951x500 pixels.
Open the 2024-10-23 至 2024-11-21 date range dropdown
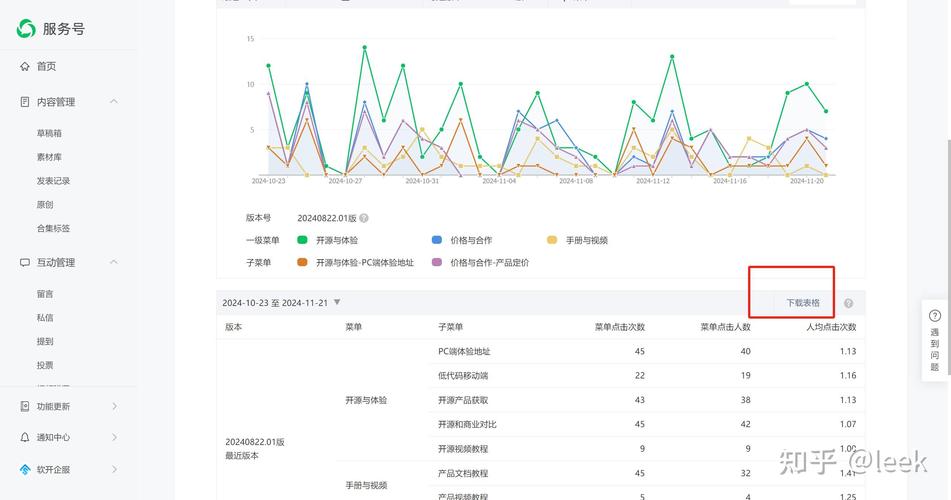pyautogui.click(x=337, y=302)
